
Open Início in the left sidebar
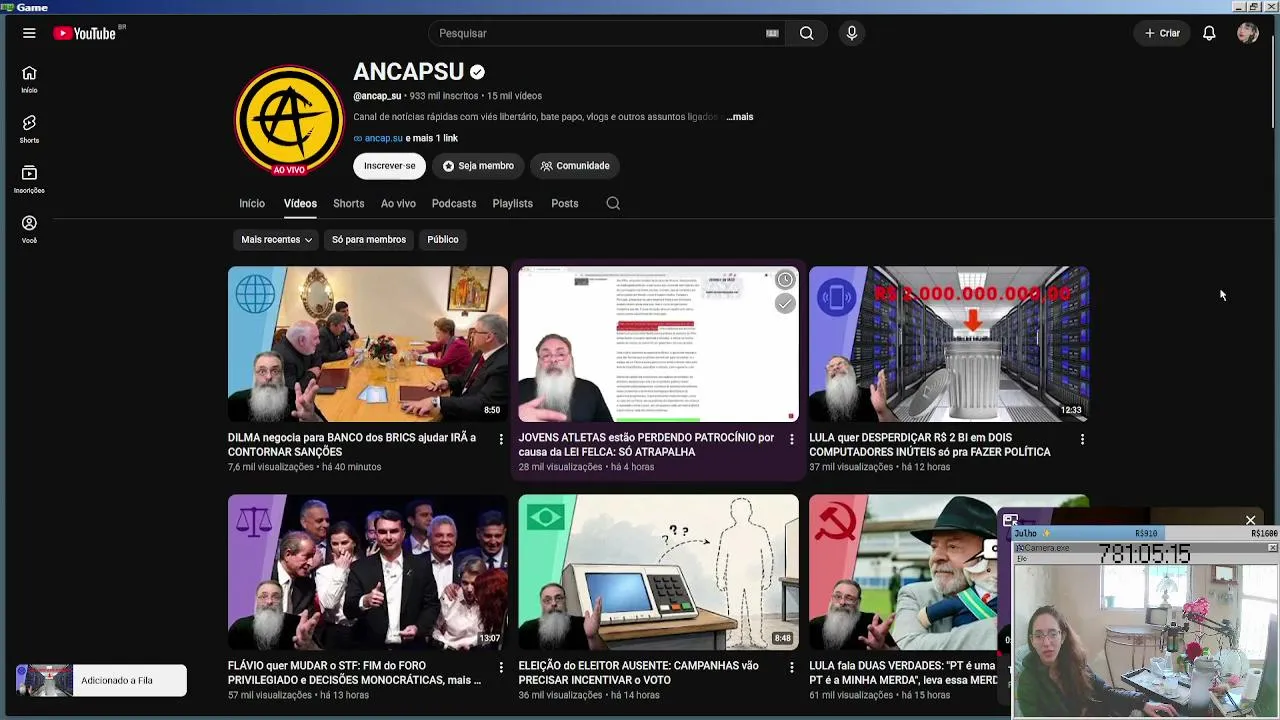(x=29, y=79)
